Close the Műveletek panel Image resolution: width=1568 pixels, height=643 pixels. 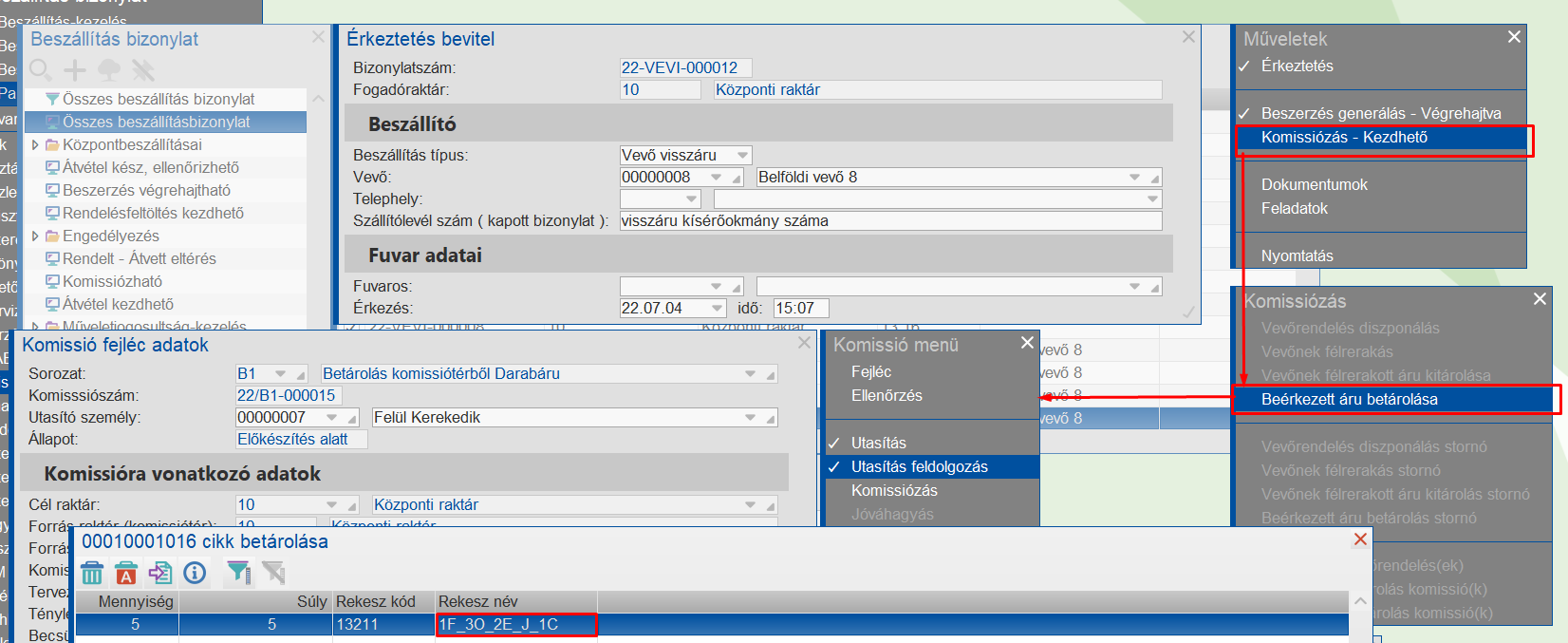coord(1514,36)
